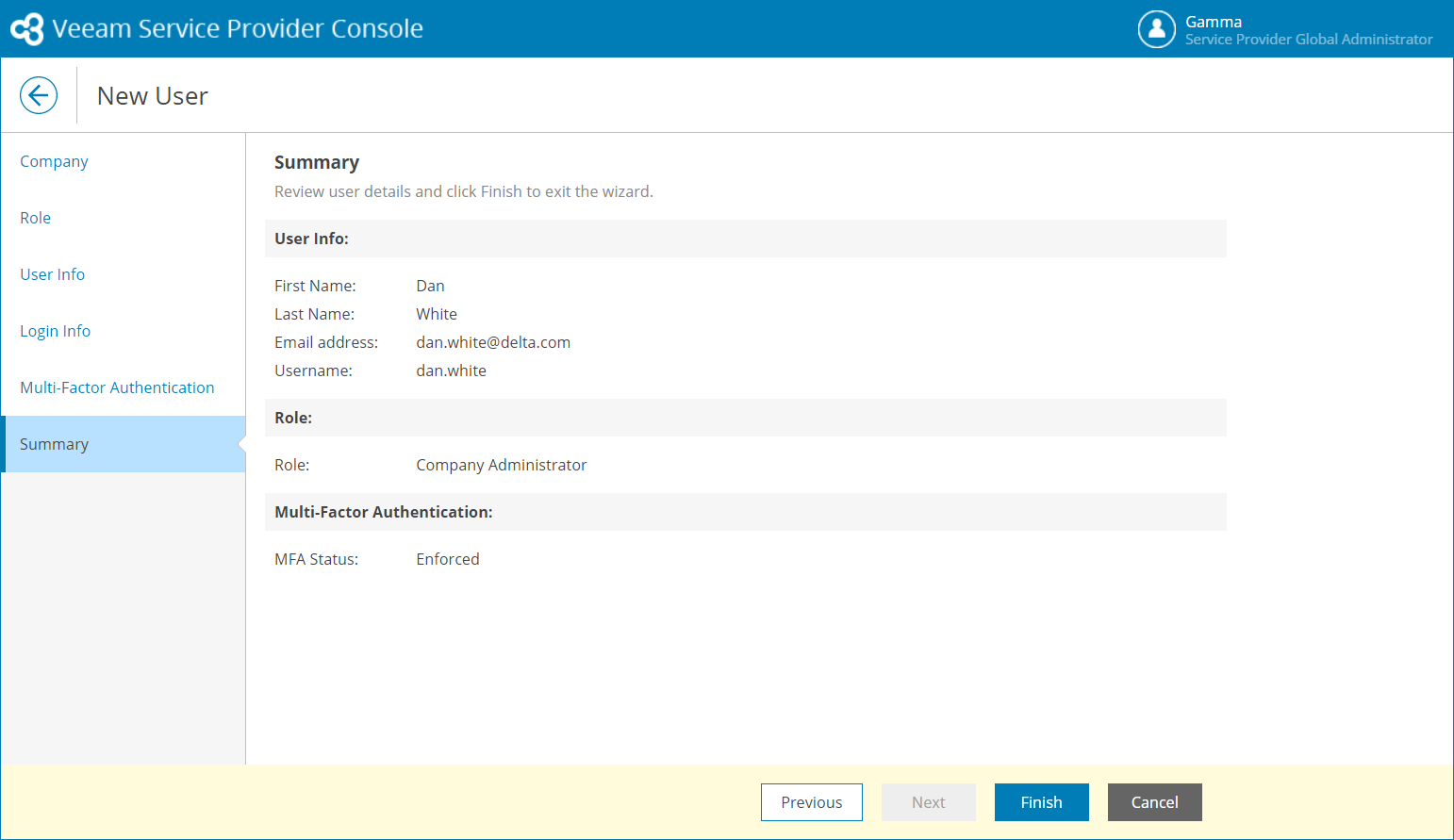Click the New User page title
This screenshot has width=1454, height=840.
153,96
